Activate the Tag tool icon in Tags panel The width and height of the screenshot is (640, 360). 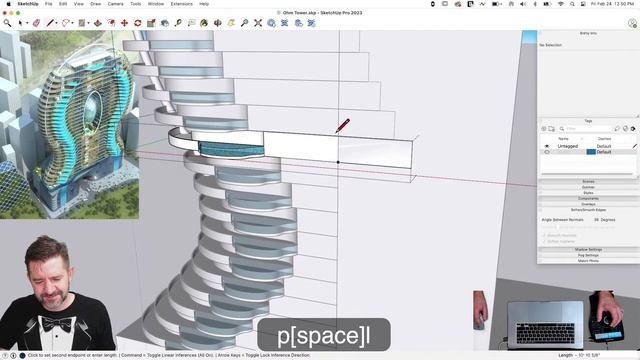(x=617, y=129)
